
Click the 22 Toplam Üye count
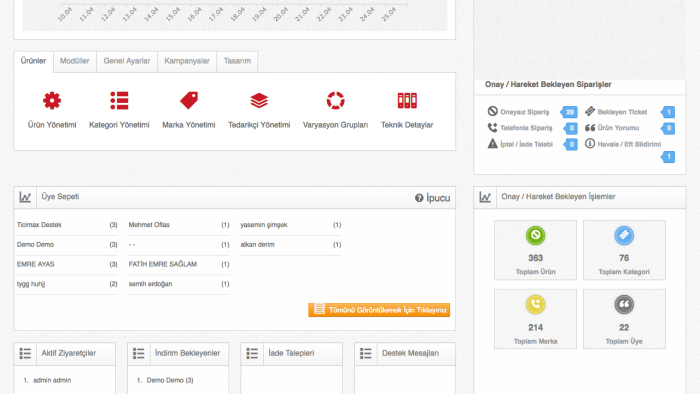point(624,328)
